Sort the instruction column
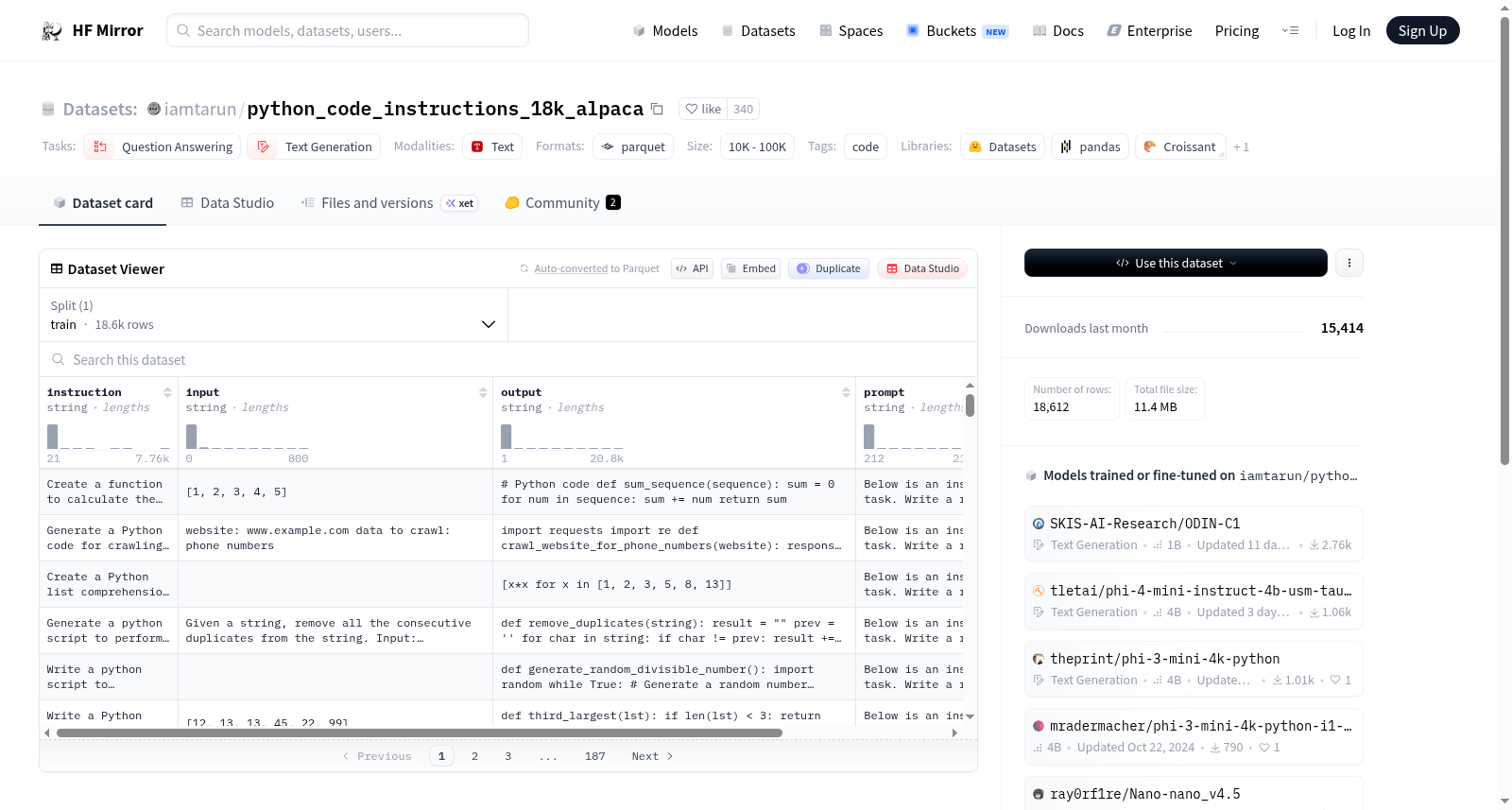1512x810 pixels. point(167,392)
